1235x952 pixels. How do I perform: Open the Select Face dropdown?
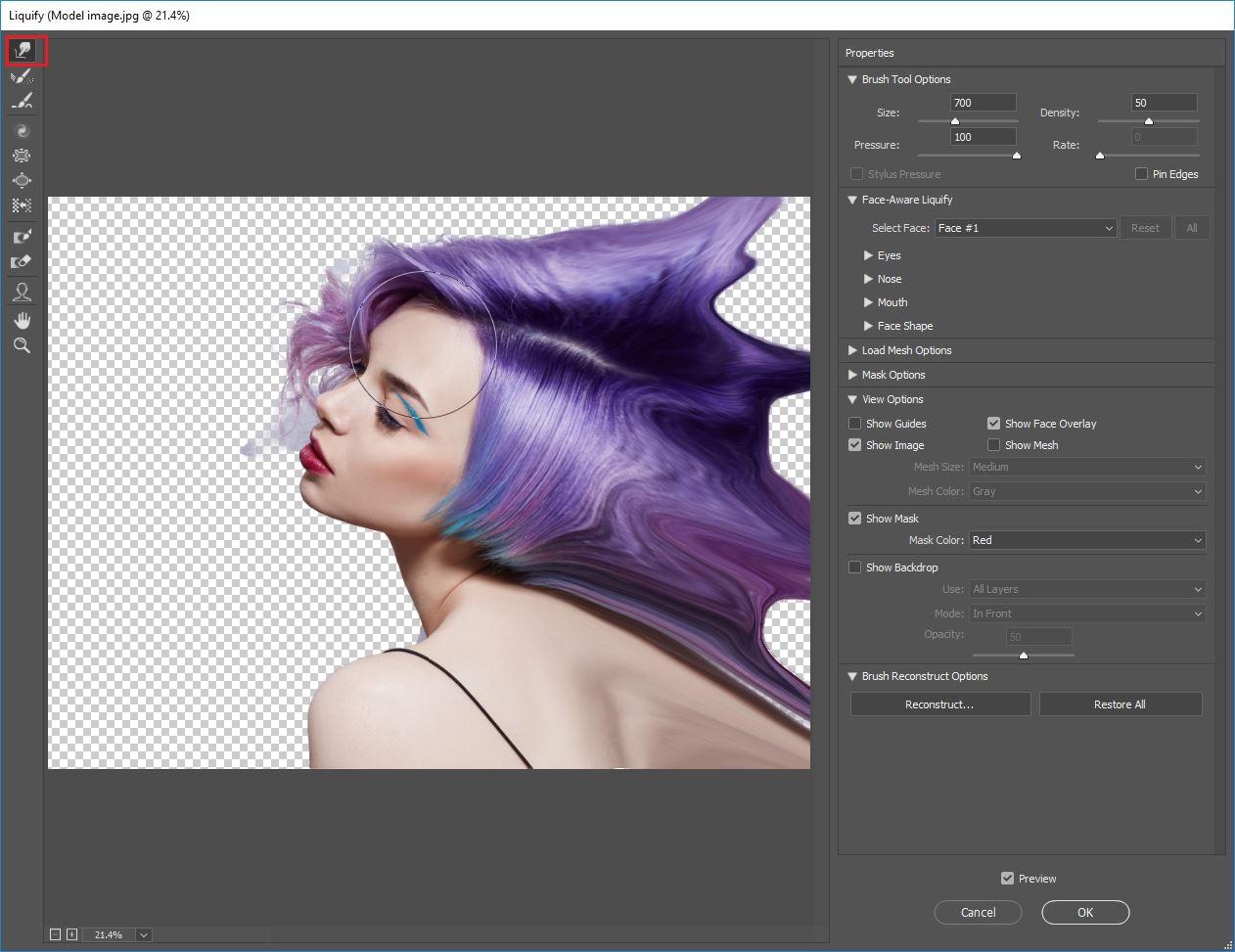coord(1025,228)
